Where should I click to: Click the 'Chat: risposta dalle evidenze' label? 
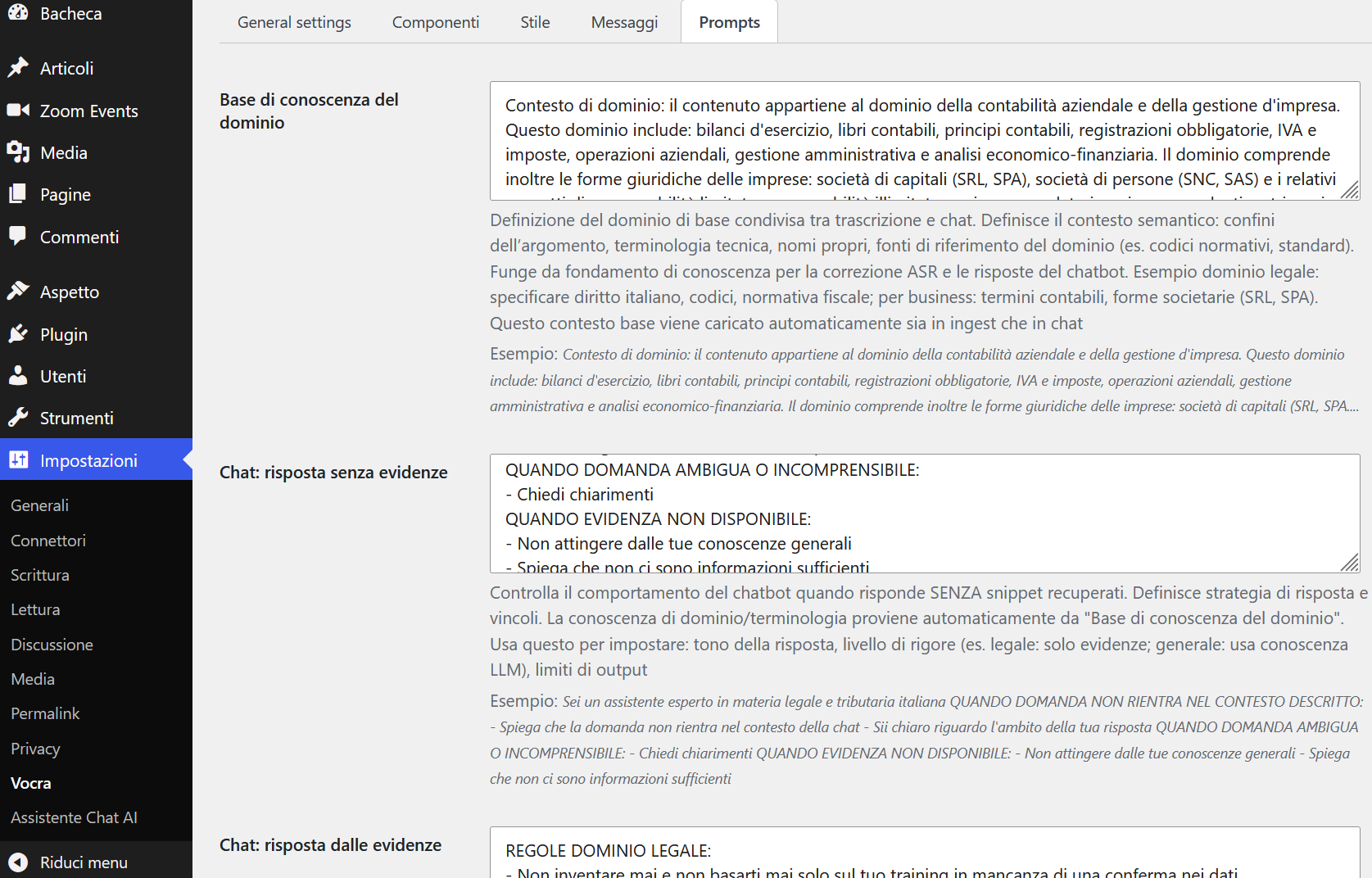330,845
